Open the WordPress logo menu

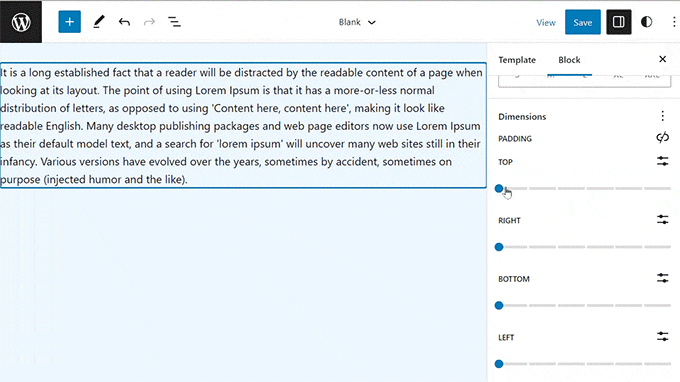[x=21, y=22]
